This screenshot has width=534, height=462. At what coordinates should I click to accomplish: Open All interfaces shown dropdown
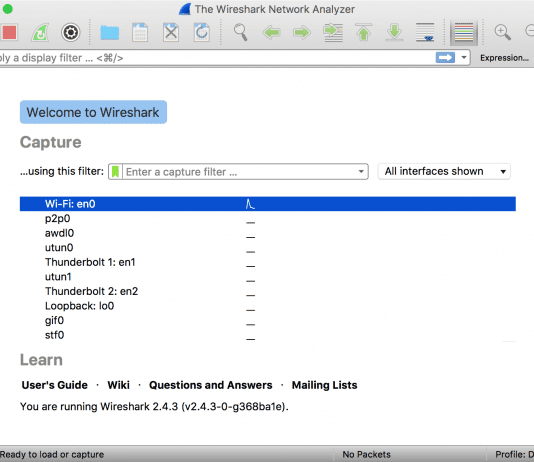[x=444, y=171]
